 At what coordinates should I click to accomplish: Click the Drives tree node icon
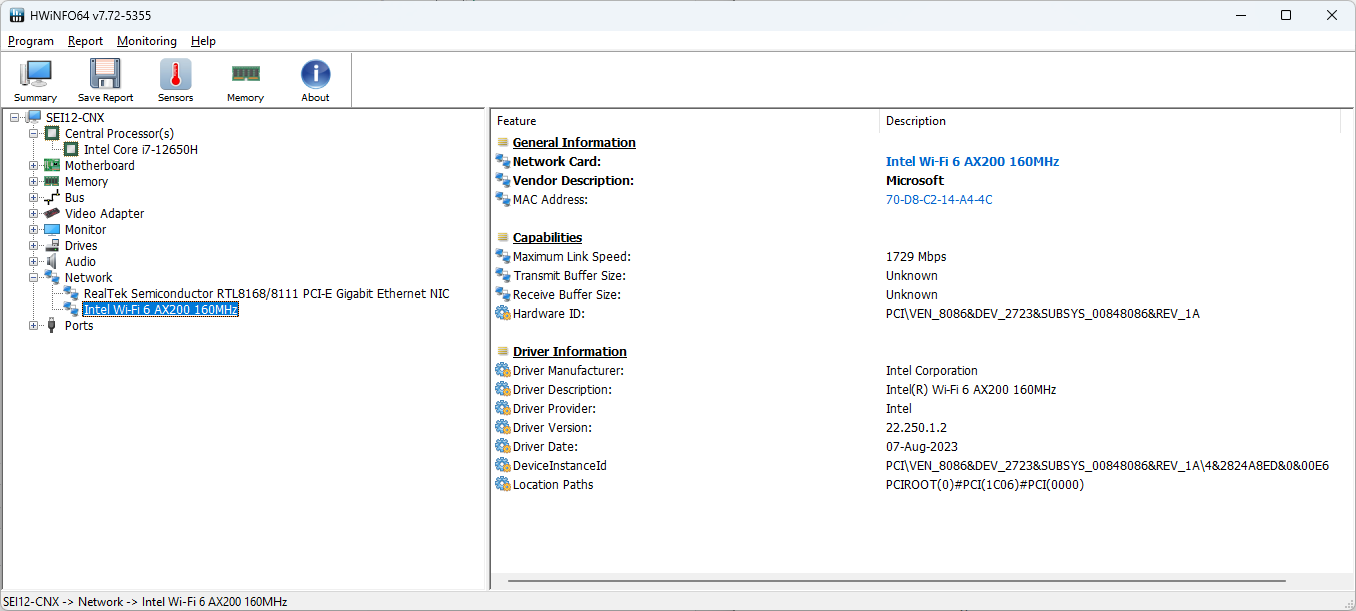tap(52, 246)
